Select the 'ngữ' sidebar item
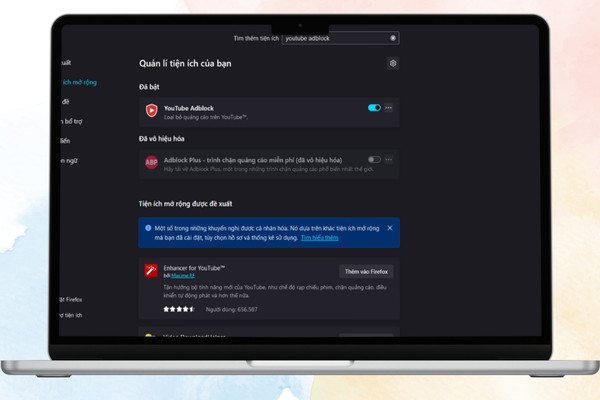Viewport: 600px width, 400px height. [69, 161]
